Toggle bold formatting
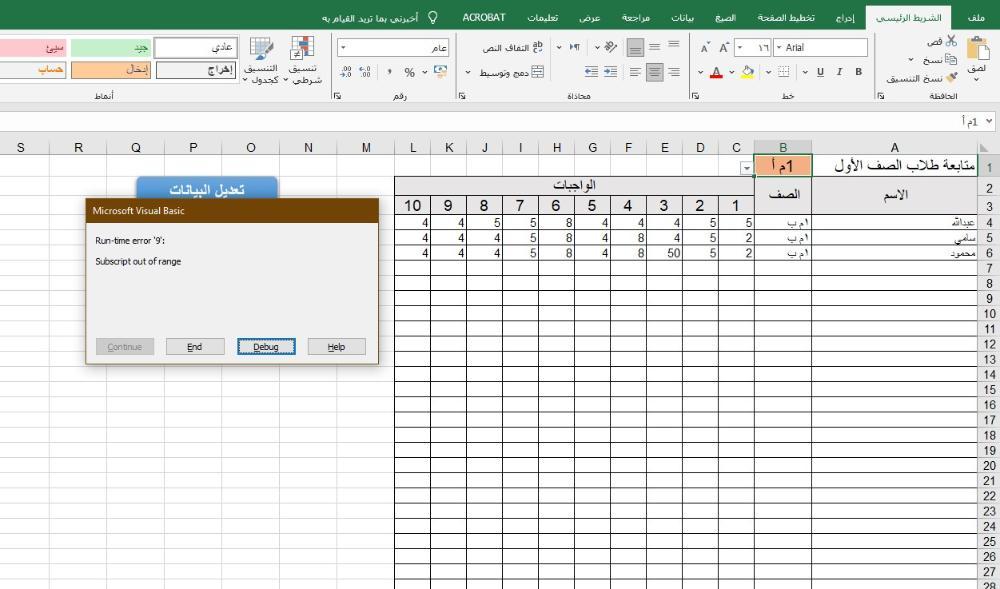The image size is (1000, 589). 858,72
